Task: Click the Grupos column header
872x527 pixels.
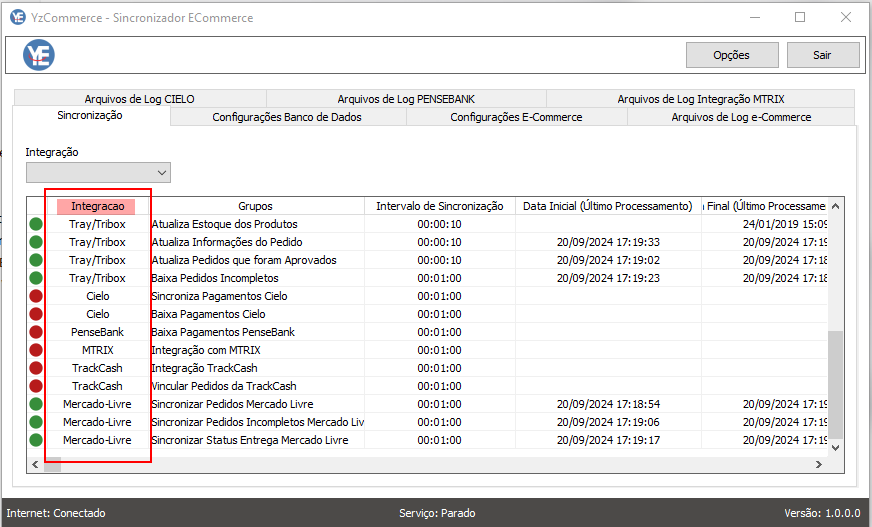Action: [x=256, y=206]
